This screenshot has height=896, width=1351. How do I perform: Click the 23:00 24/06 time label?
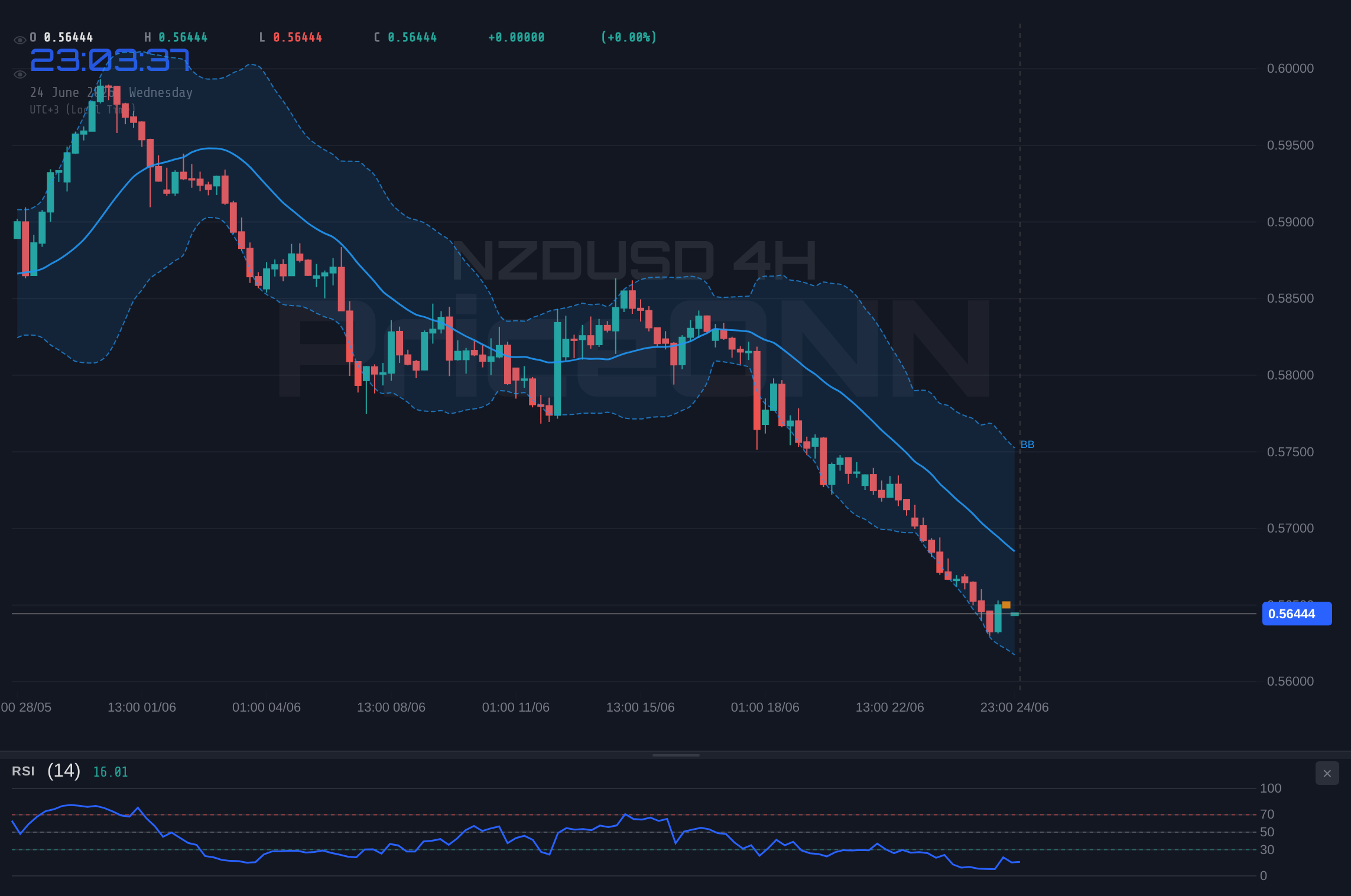(x=1015, y=707)
